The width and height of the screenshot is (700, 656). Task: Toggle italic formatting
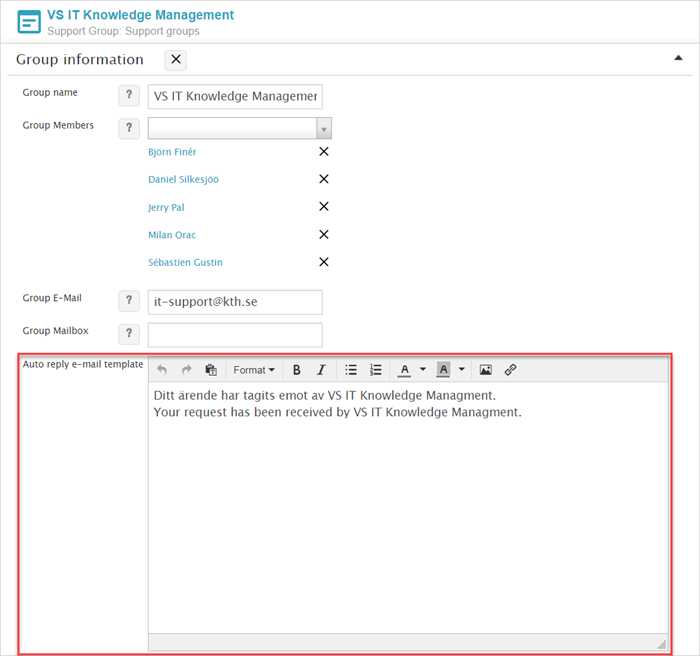click(321, 370)
